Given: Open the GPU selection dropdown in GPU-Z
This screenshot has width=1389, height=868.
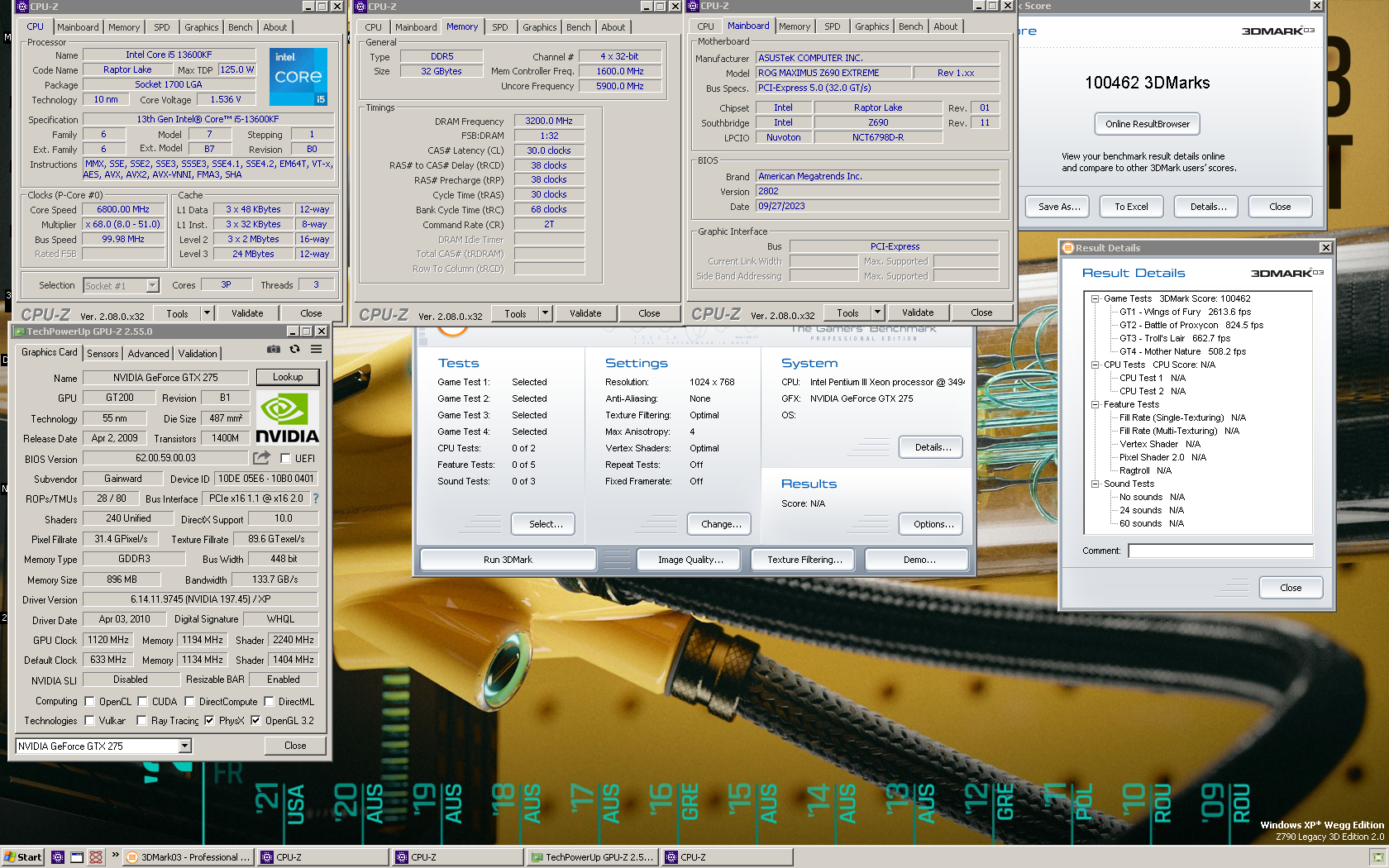Looking at the screenshot, I should click(x=185, y=746).
